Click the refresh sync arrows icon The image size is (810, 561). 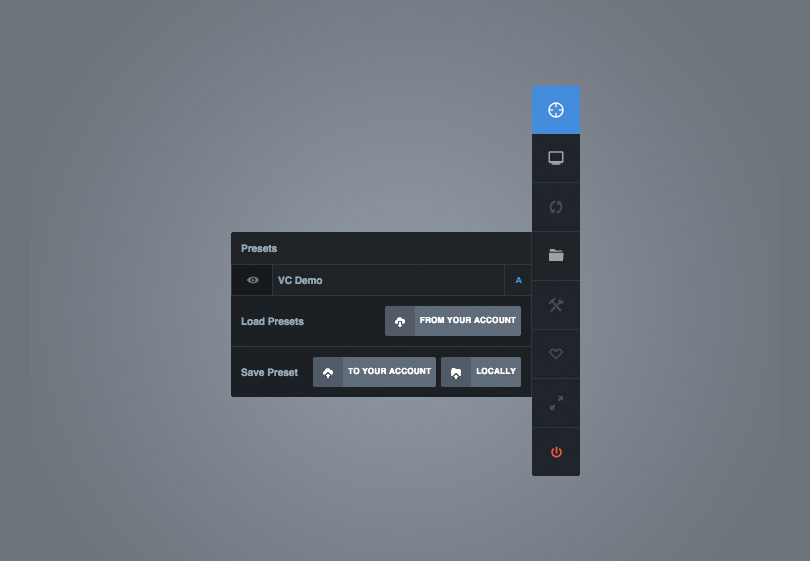[x=556, y=207]
